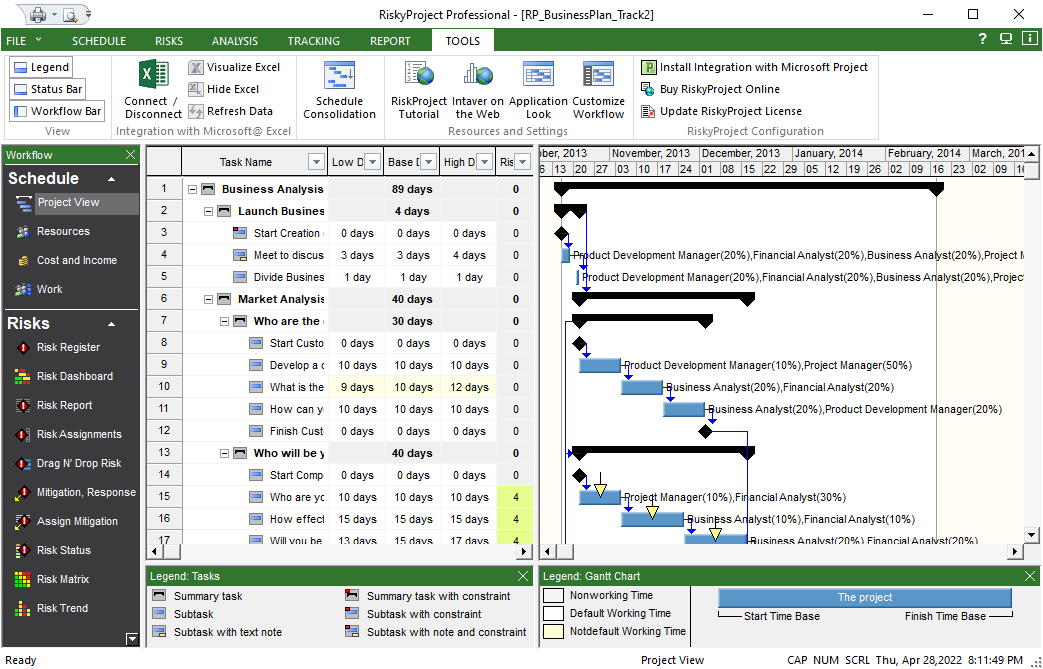Click the task table horizontal scroll right arrow

click(525, 551)
